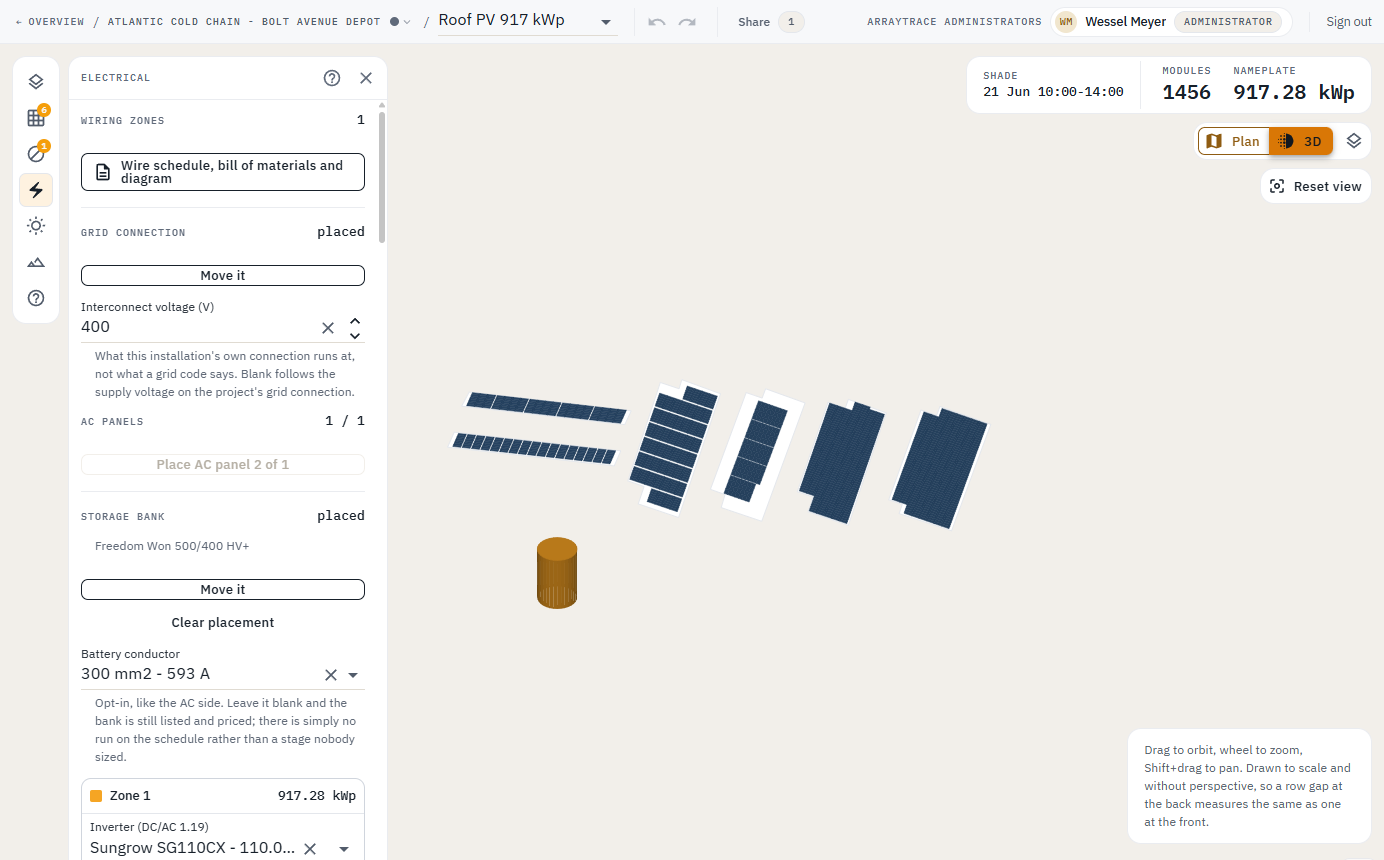Image resolution: width=1384 pixels, height=860 pixels.
Task: Click Move it under Storage Bank
Action: click(x=223, y=590)
